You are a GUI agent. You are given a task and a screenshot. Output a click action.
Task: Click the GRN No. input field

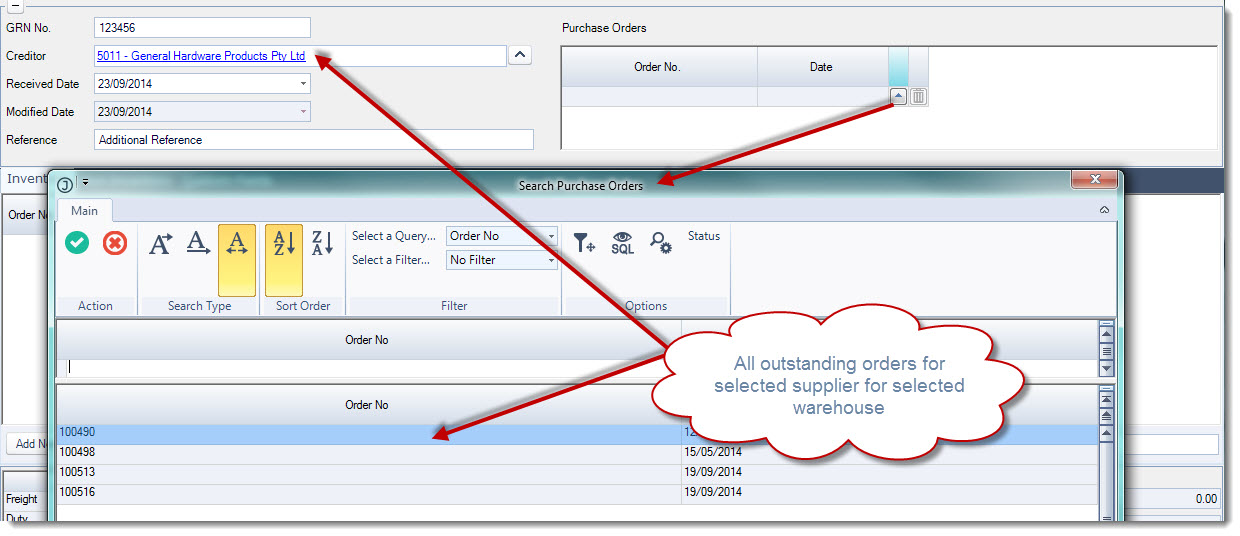[202, 28]
